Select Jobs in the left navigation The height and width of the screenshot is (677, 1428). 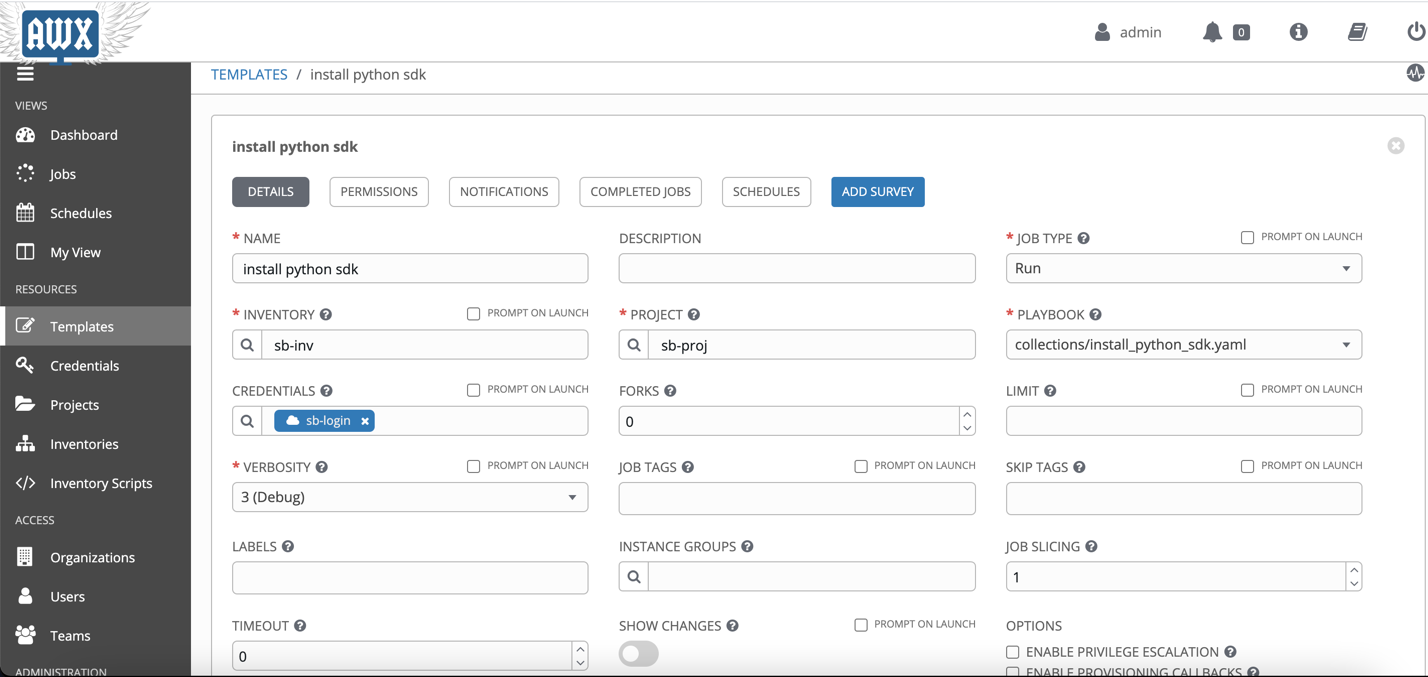[x=62, y=173]
